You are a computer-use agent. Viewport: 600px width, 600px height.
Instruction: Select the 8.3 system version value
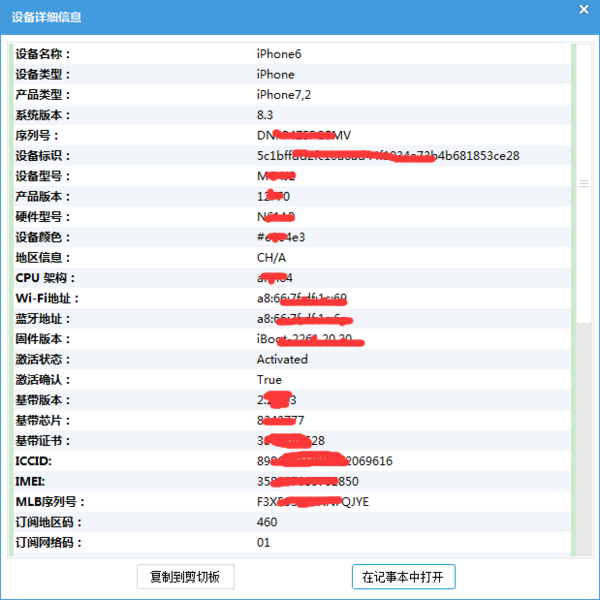[265, 115]
